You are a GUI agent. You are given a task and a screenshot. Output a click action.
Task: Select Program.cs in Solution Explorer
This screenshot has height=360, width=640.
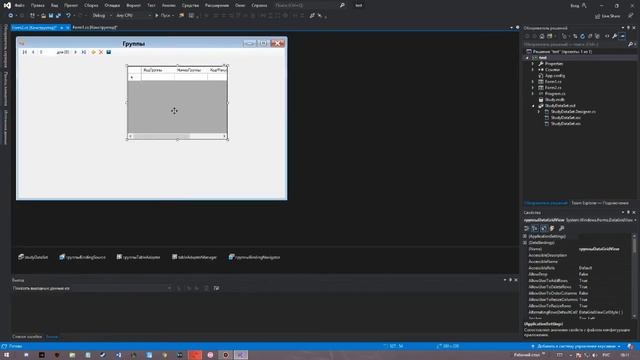555,93
